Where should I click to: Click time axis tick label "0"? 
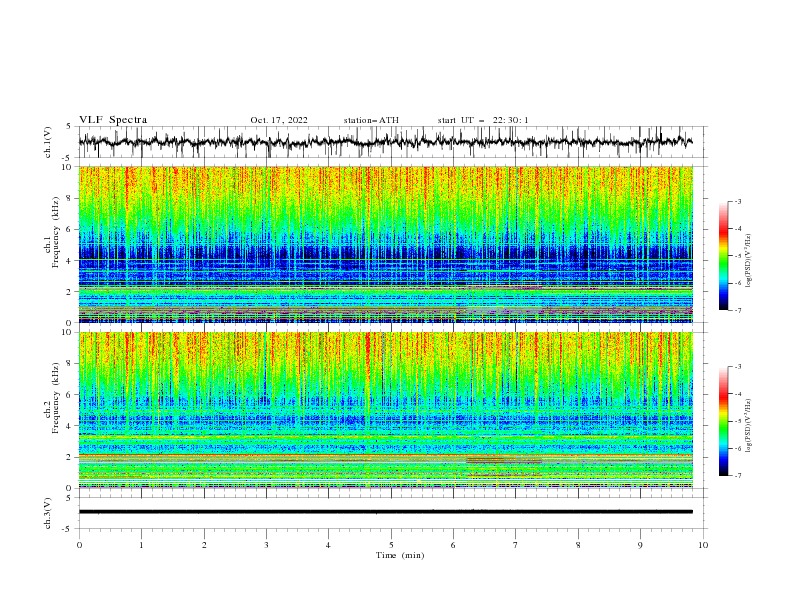[x=79, y=545]
